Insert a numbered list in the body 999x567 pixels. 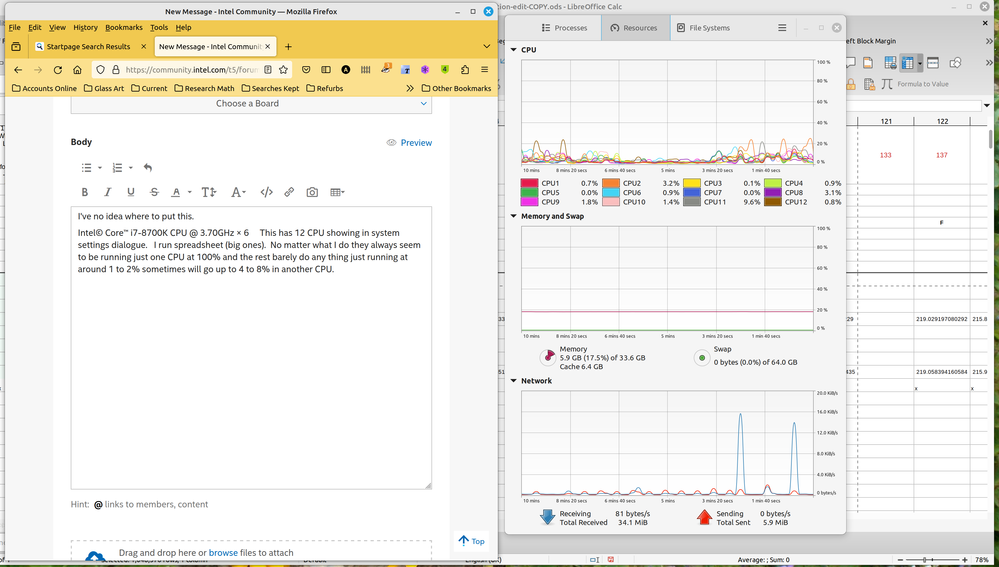(117, 168)
